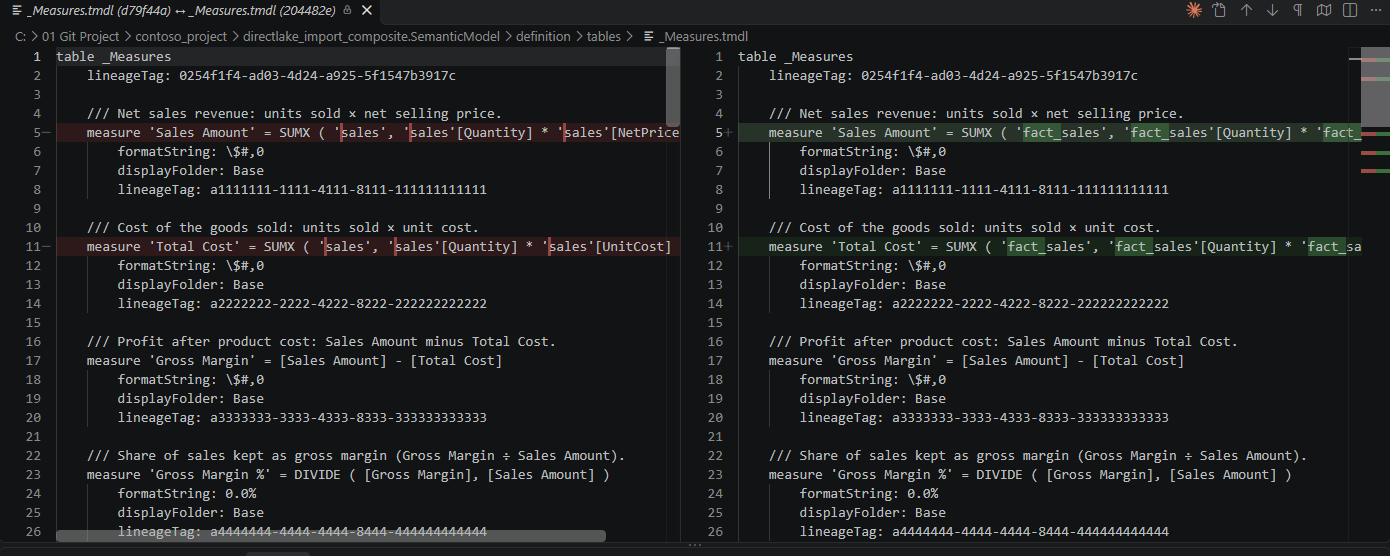Viewport: 1390px width, 556px height.
Task: Select the _Measures.tmdl diff editor tab
Action: coord(190,10)
